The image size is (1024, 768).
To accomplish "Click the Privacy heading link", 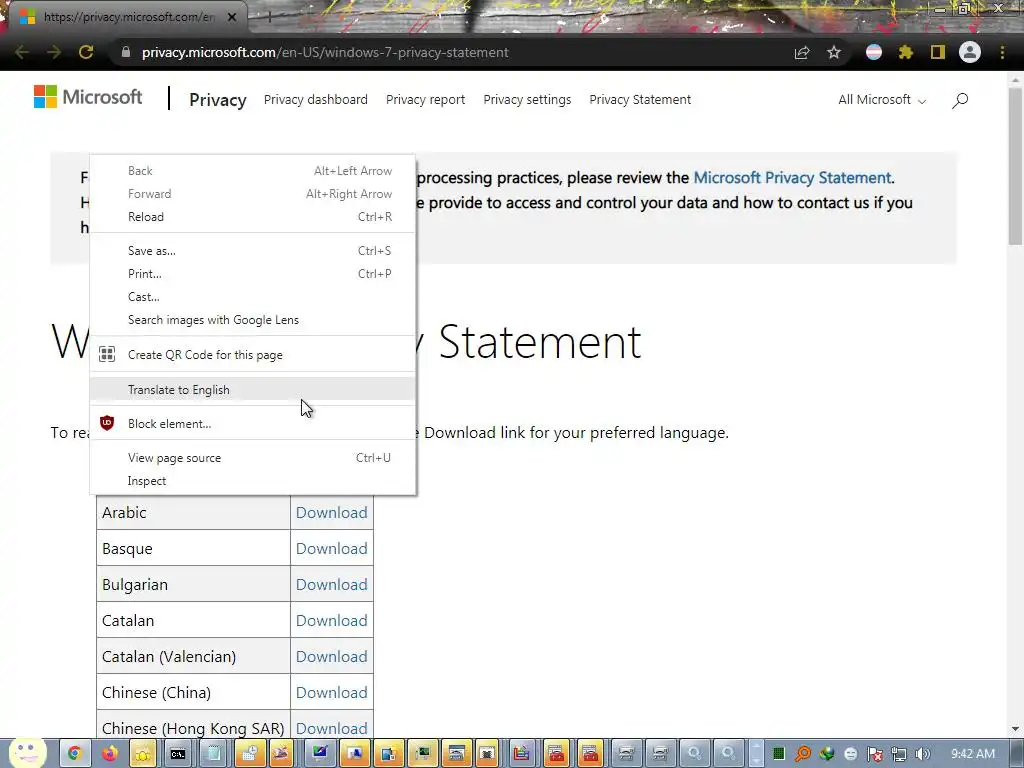I will [x=217, y=100].
